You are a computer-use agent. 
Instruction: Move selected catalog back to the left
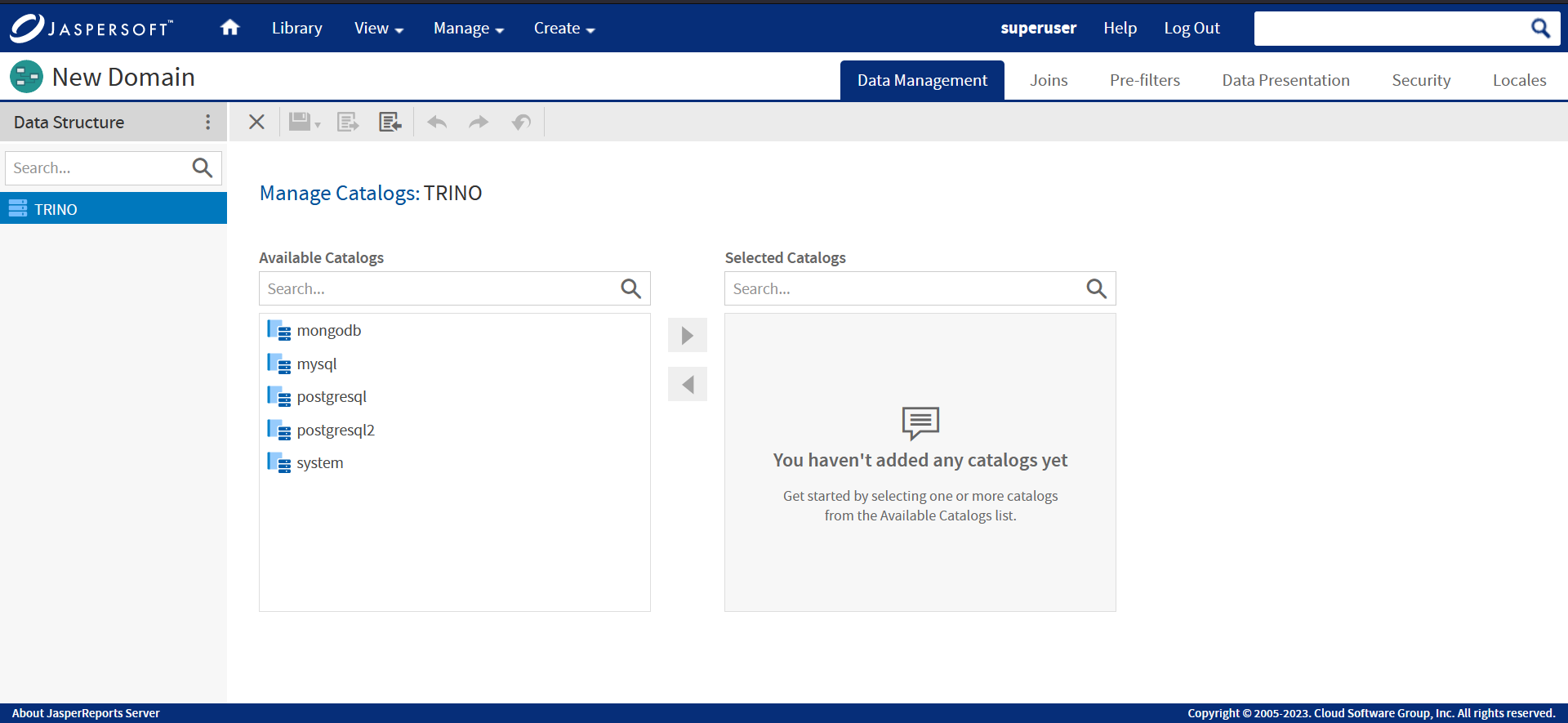click(688, 384)
